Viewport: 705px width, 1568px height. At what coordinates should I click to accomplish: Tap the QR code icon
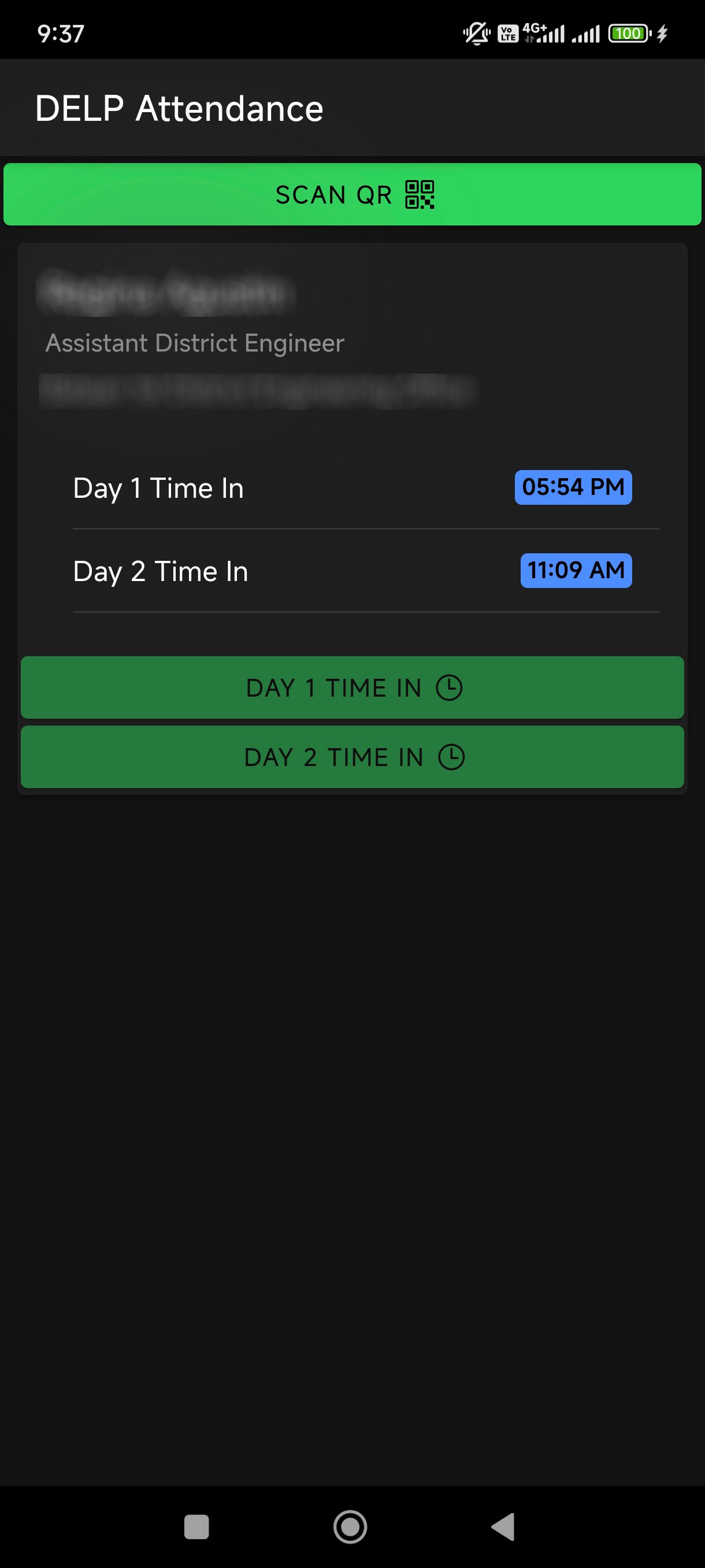point(420,195)
